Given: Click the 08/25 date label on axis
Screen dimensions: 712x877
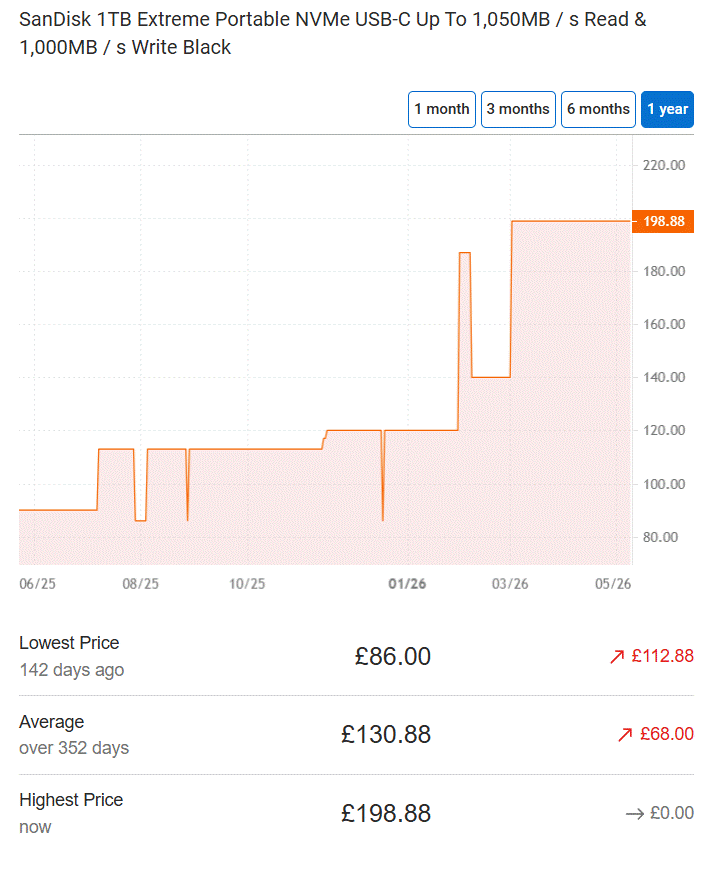Looking at the screenshot, I should tap(140, 584).
